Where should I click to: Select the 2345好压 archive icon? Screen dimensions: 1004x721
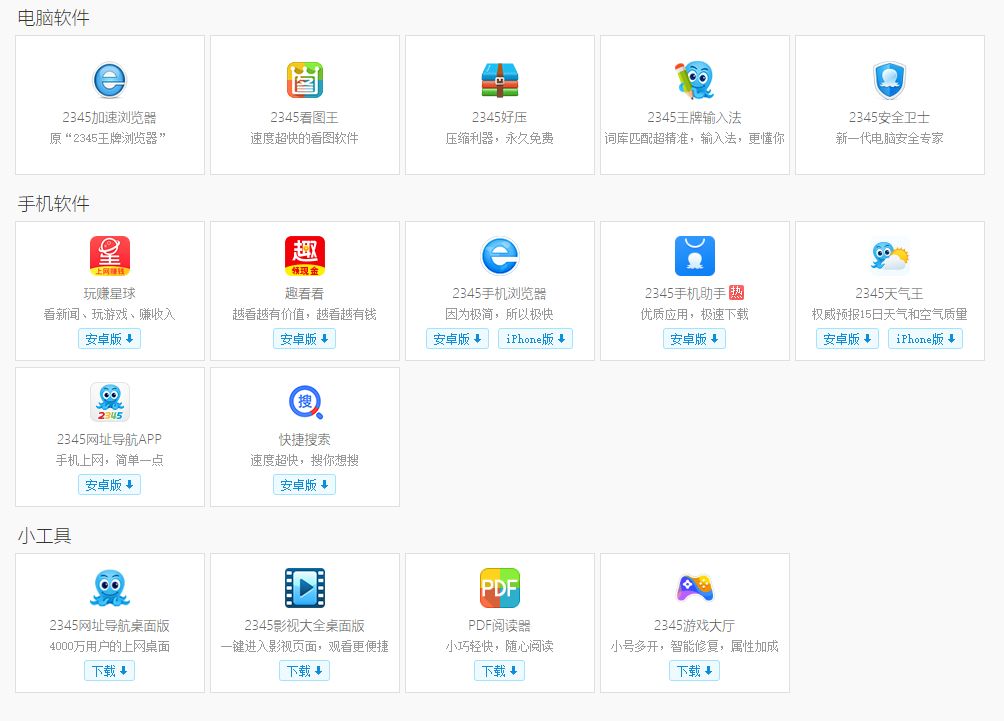coord(499,80)
